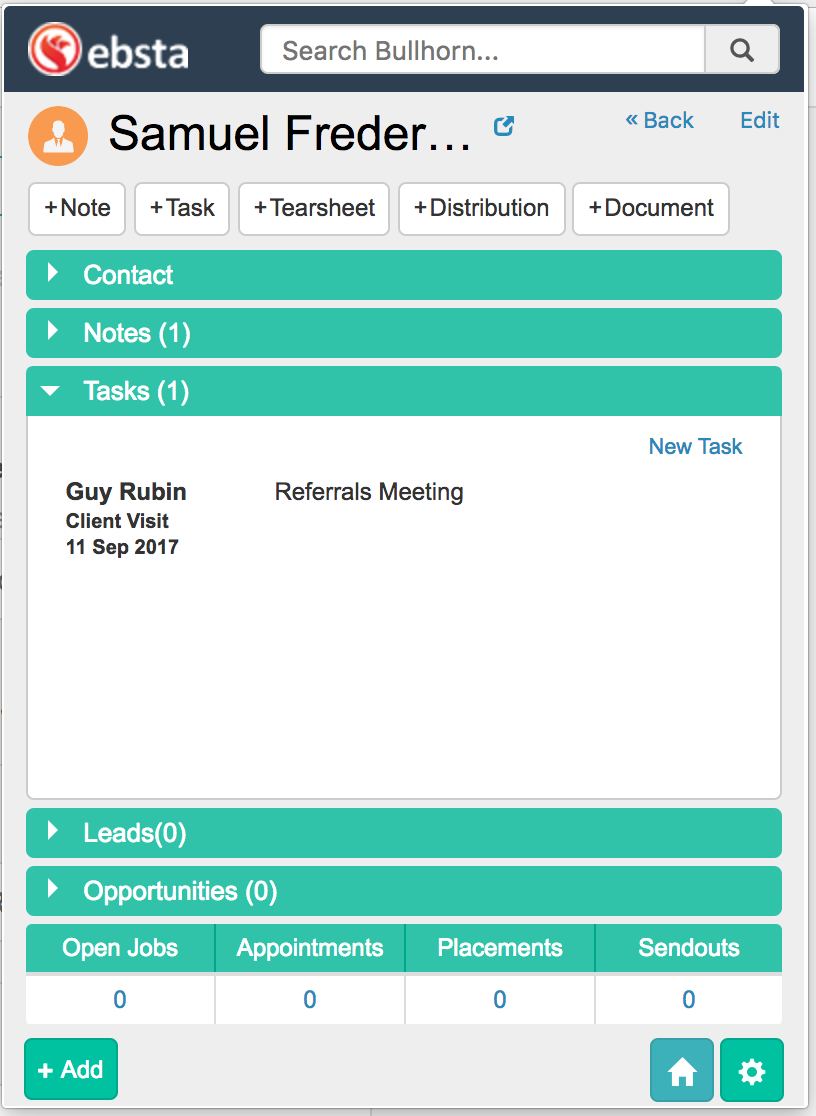Click the magnifying glass search button
The width and height of the screenshot is (816, 1116).
click(741, 50)
